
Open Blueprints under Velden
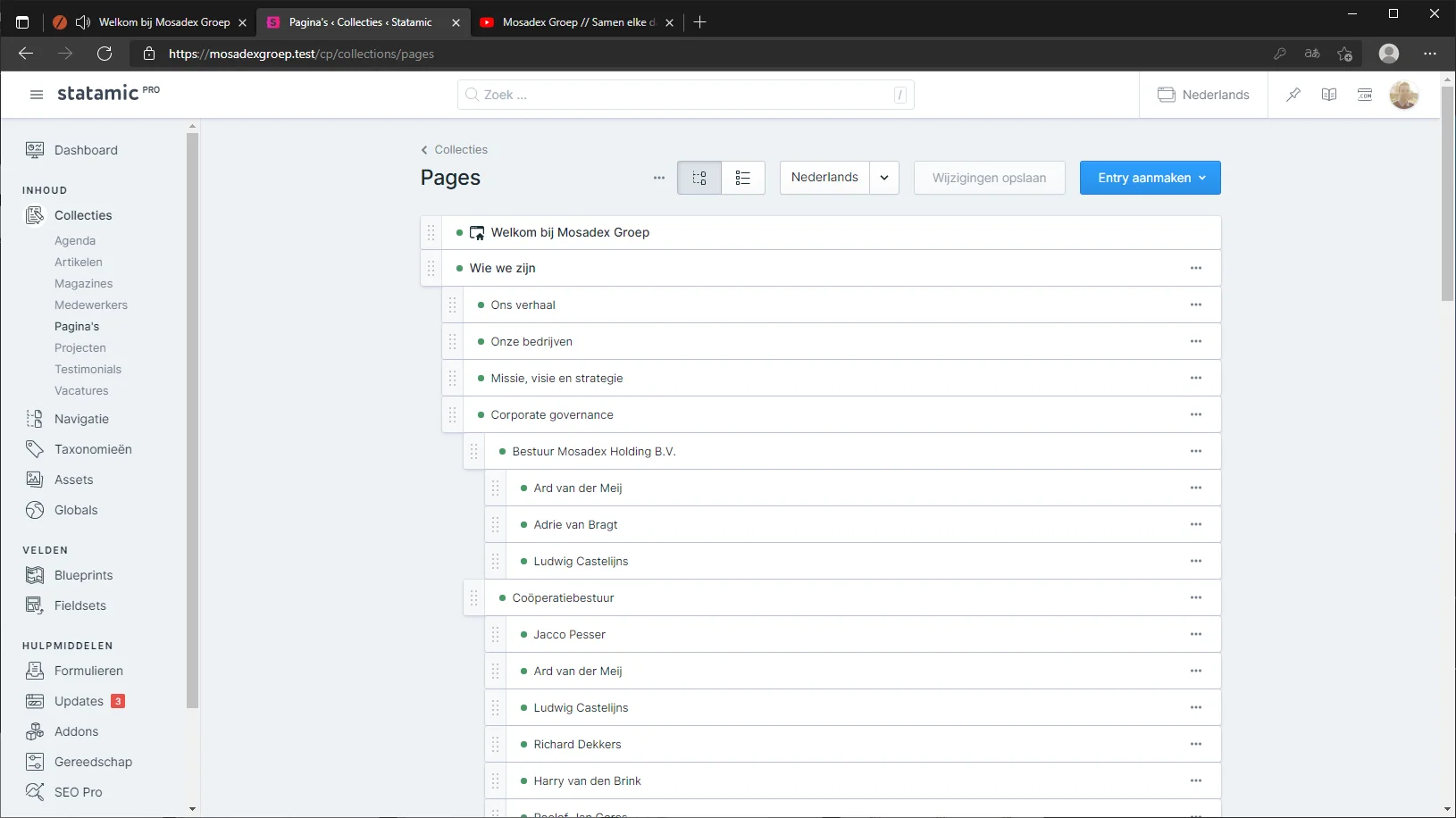(x=83, y=575)
